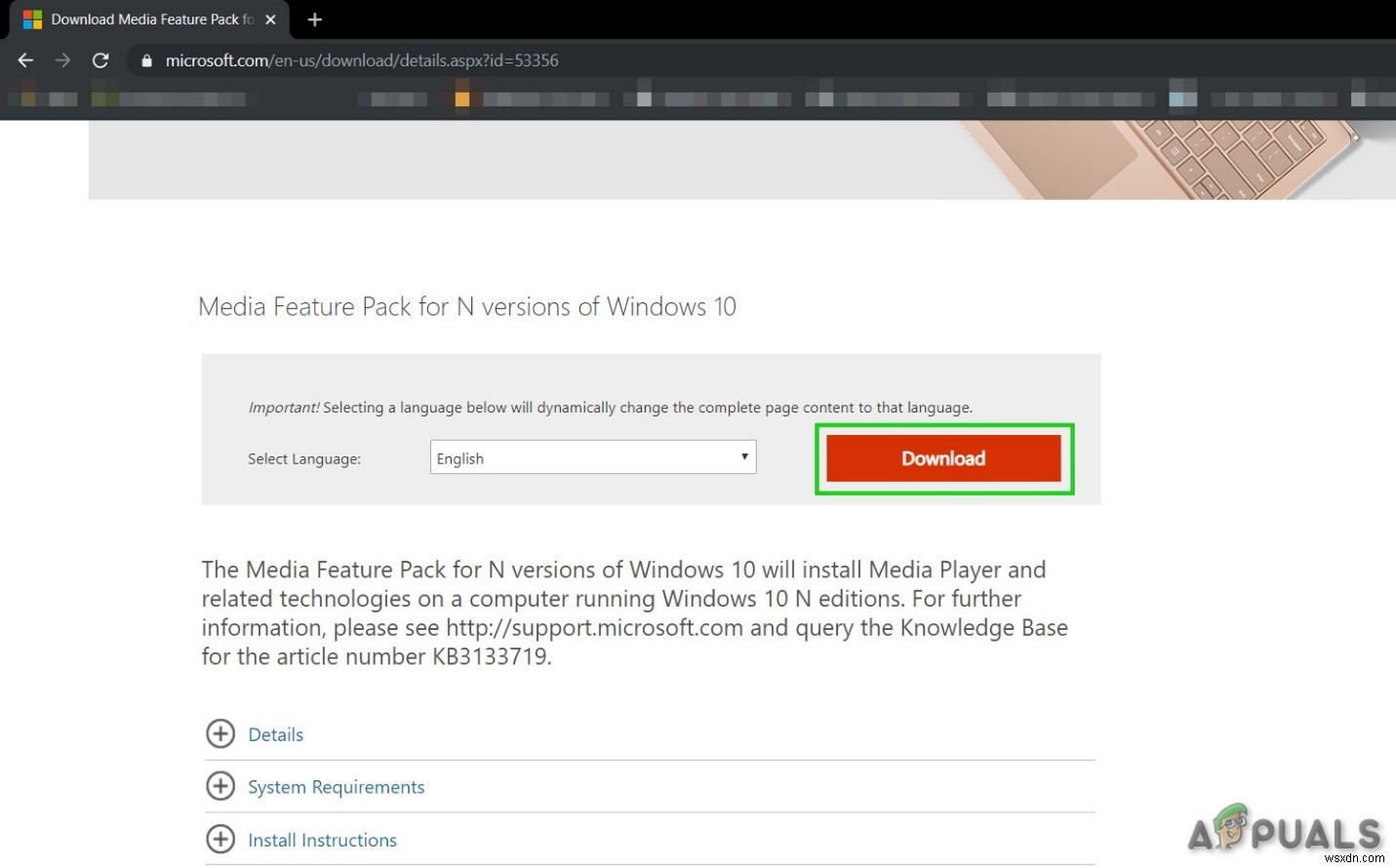Click the browser forward navigation arrow
Viewport: 1396px width, 868px height.
click(x=62, y=59)
